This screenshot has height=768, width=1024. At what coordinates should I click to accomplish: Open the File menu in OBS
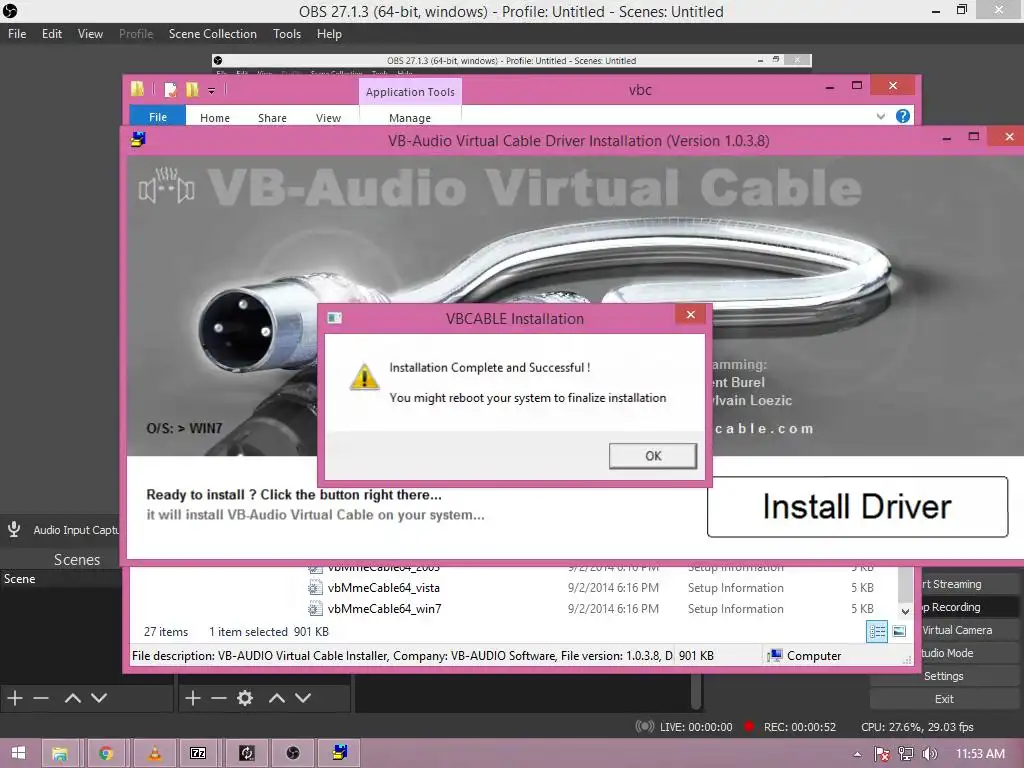coord(17,34)
